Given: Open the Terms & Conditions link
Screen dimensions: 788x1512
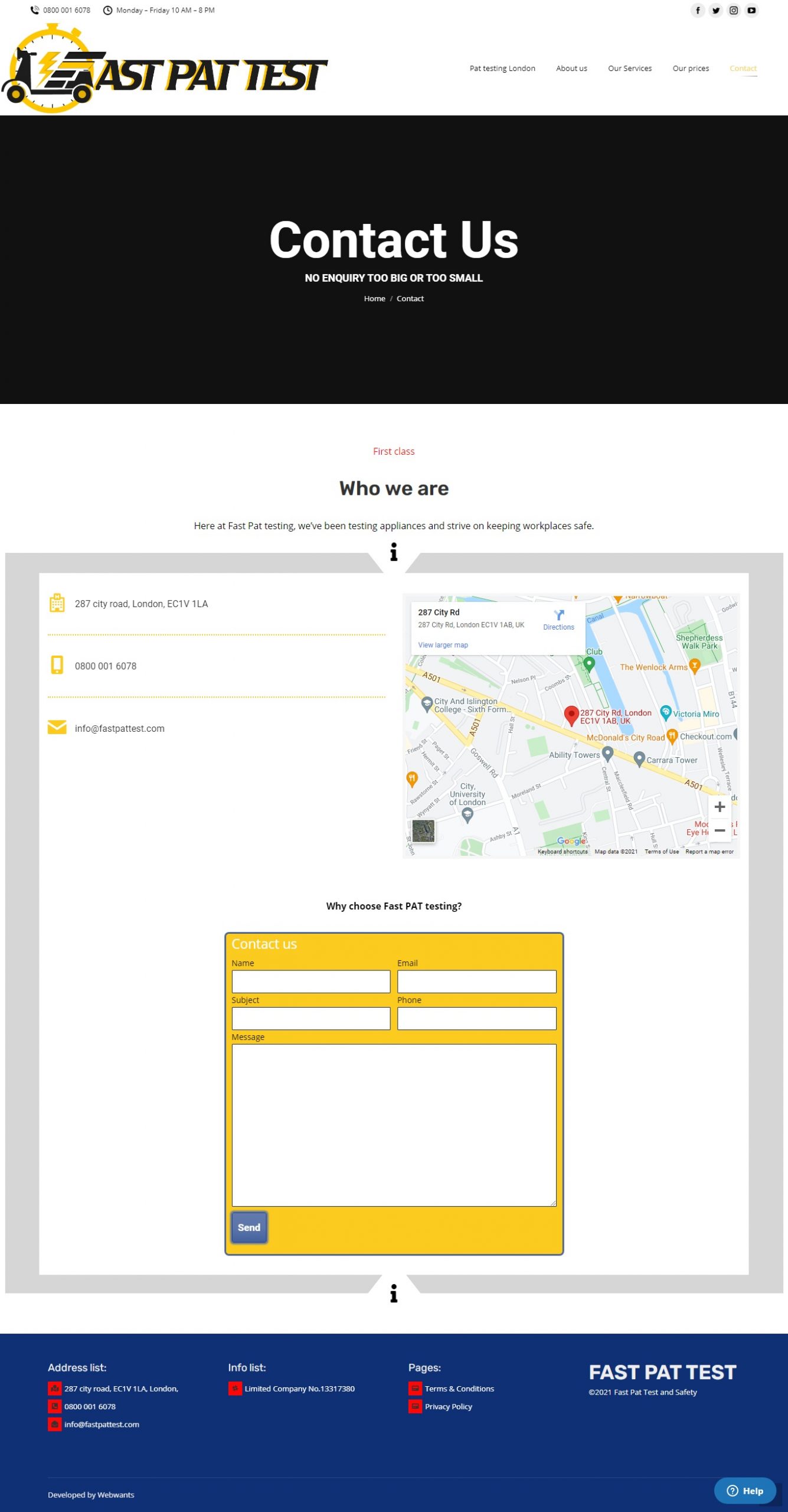Looking at the screenshot, I should [459, 1389].
